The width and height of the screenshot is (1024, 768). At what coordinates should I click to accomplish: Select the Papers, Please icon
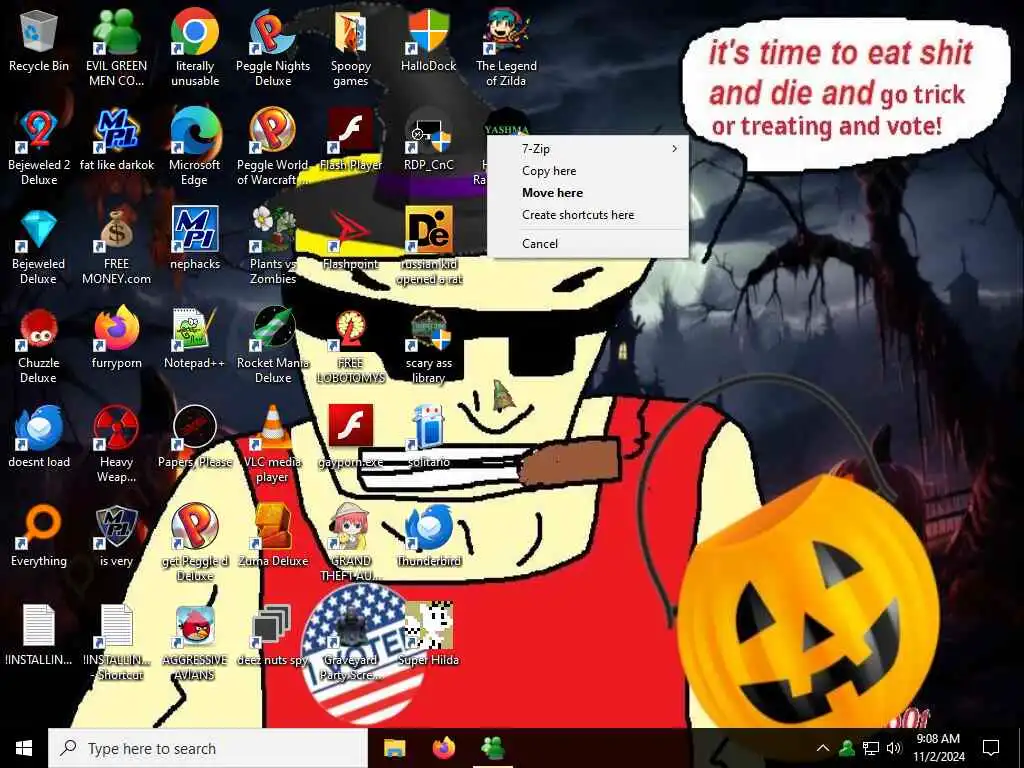click(195, 429)
